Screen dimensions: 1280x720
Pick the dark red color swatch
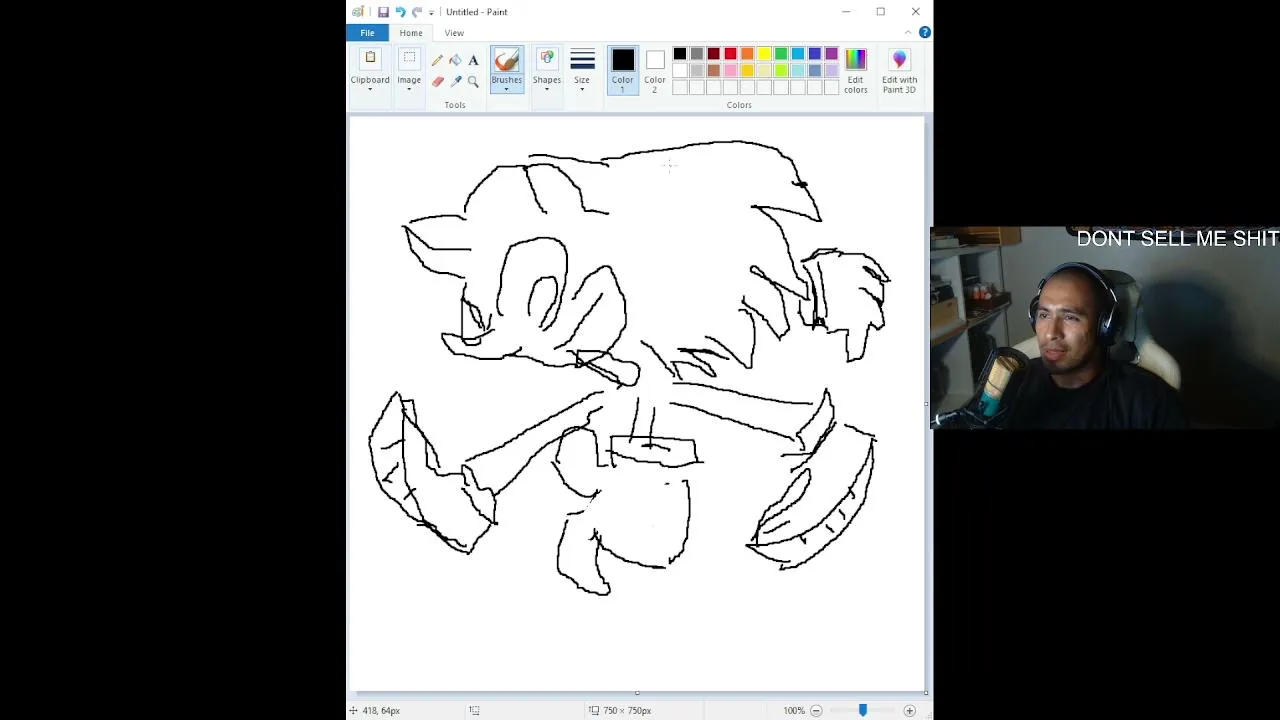[x=713, y=54]
